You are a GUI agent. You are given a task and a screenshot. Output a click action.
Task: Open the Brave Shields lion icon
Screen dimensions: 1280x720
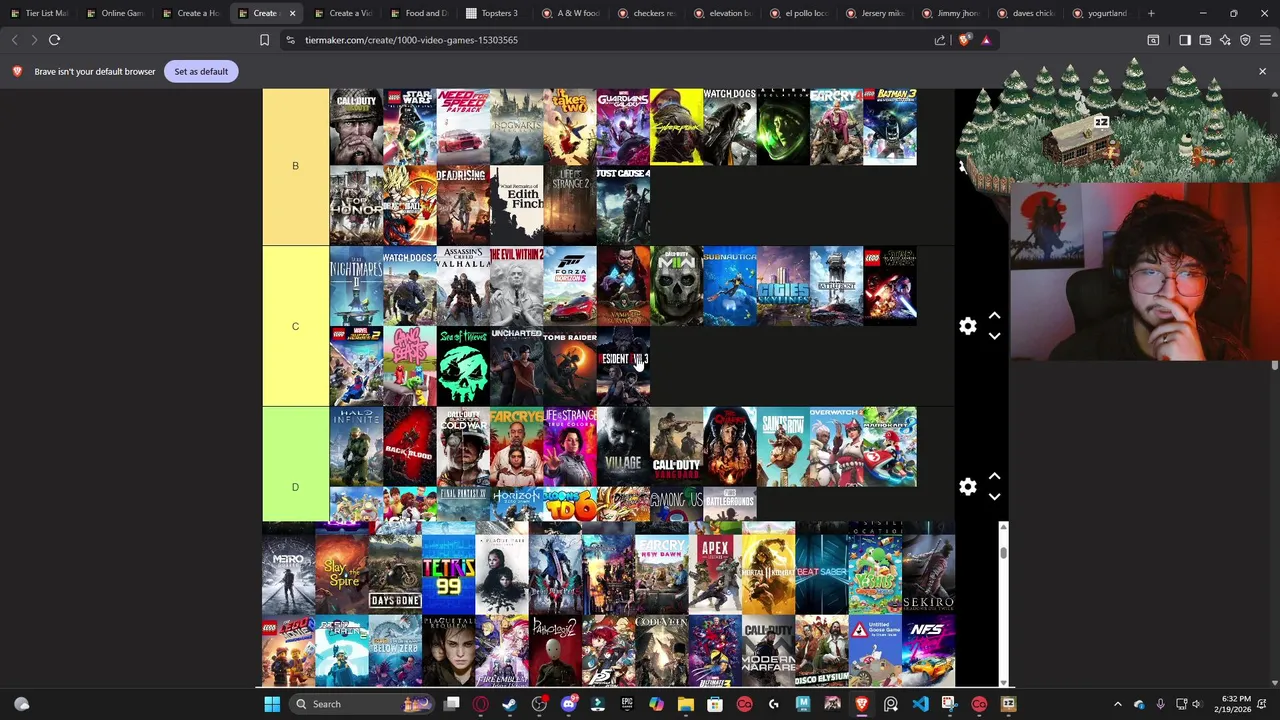coord(964,40)
